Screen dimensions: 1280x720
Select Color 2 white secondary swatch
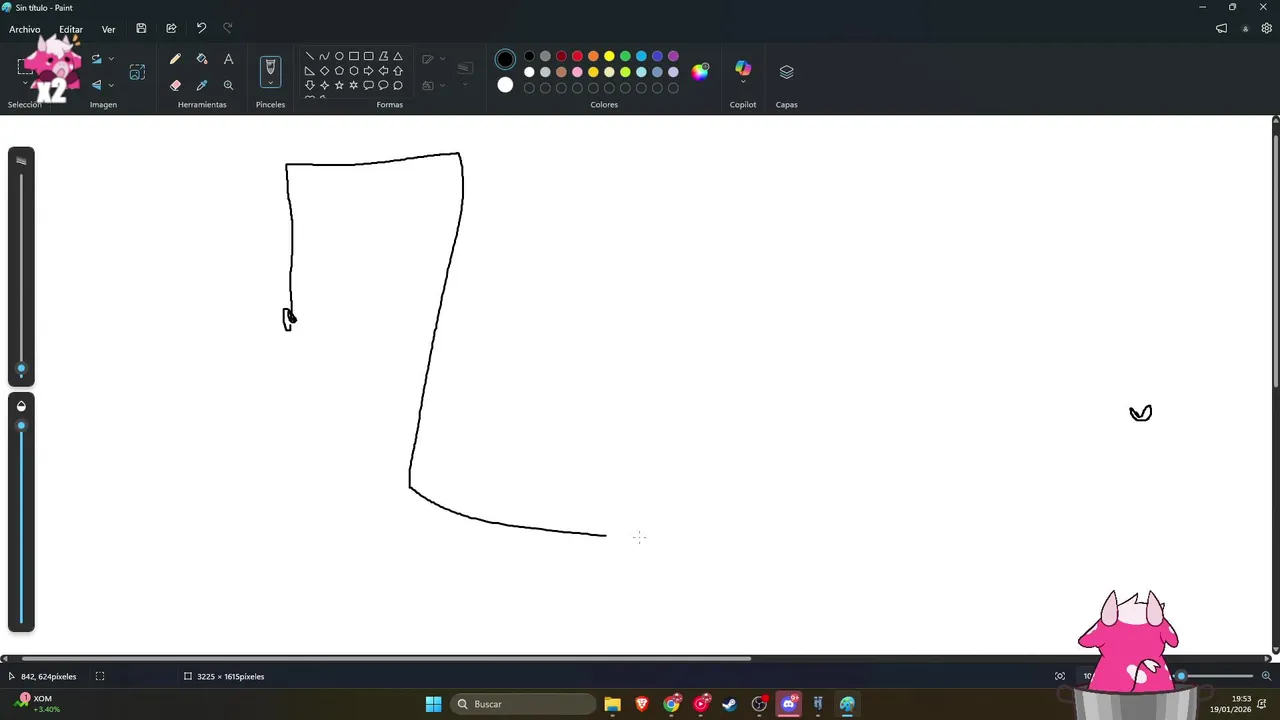click(505, 85)
